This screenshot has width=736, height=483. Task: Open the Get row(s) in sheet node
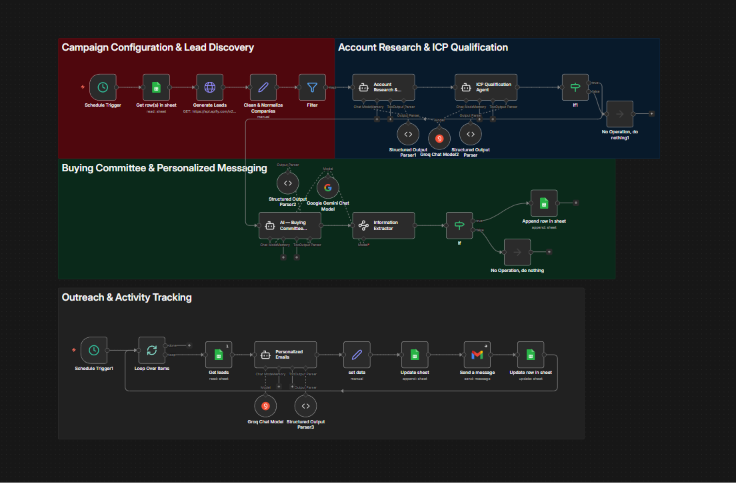[x=156, y=87]
